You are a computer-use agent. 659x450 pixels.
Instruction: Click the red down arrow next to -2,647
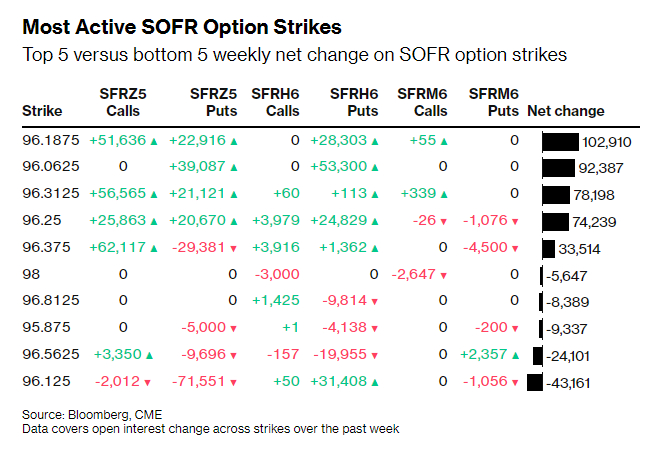coord(446,275)
